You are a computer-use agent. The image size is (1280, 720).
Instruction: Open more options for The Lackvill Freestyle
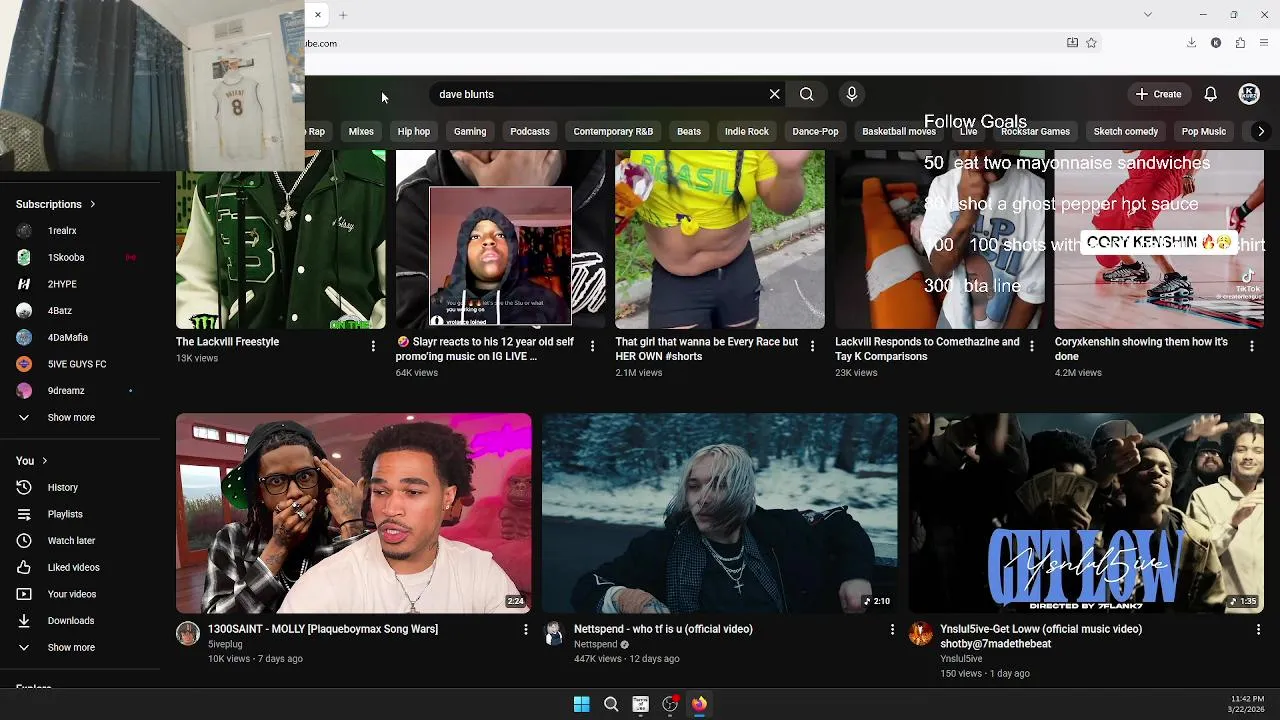(x=373, y=346)
